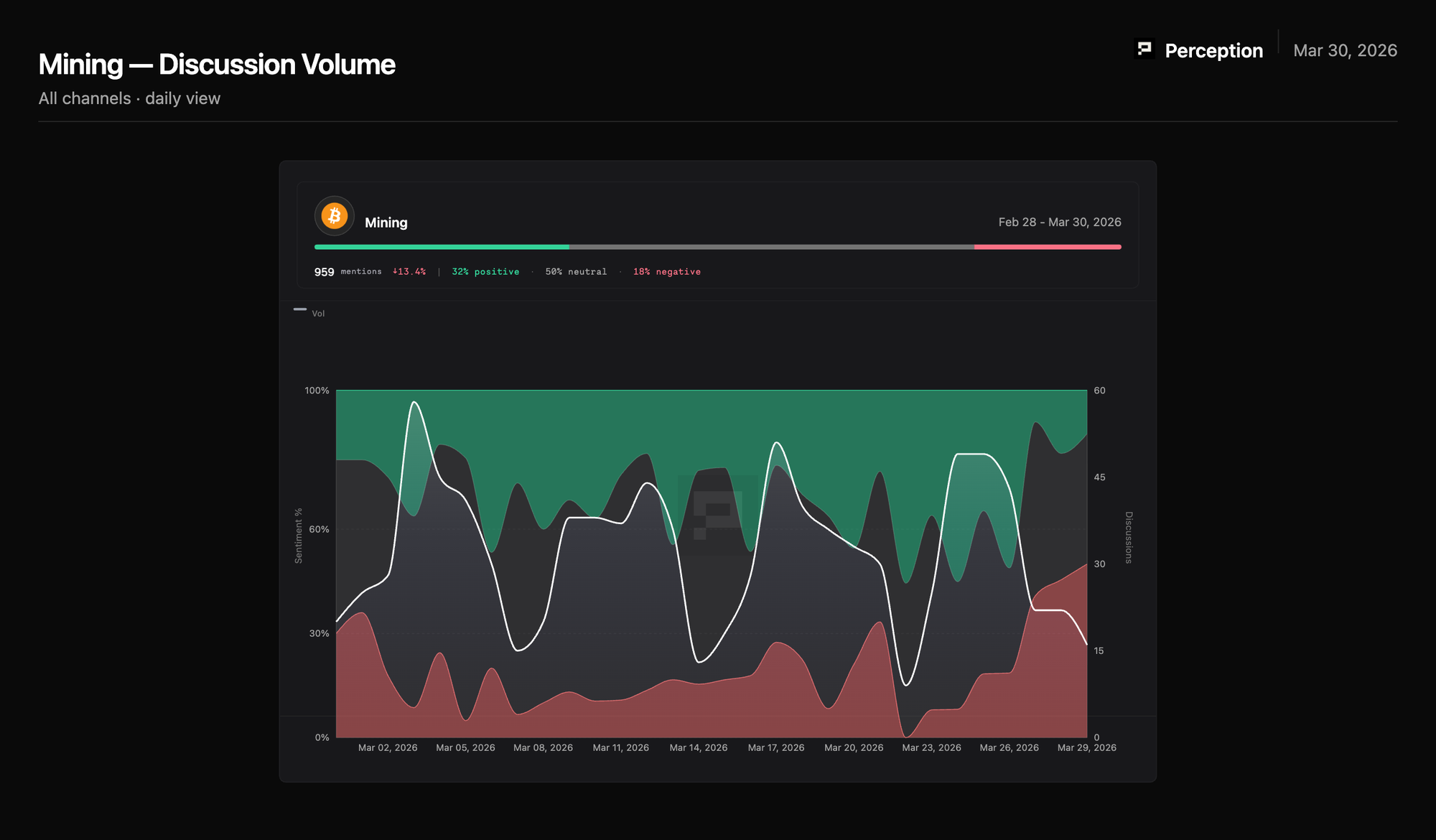The image size is (1436, 840).
Task: Click the Perception logo icon
Action: pos(1144,49)
